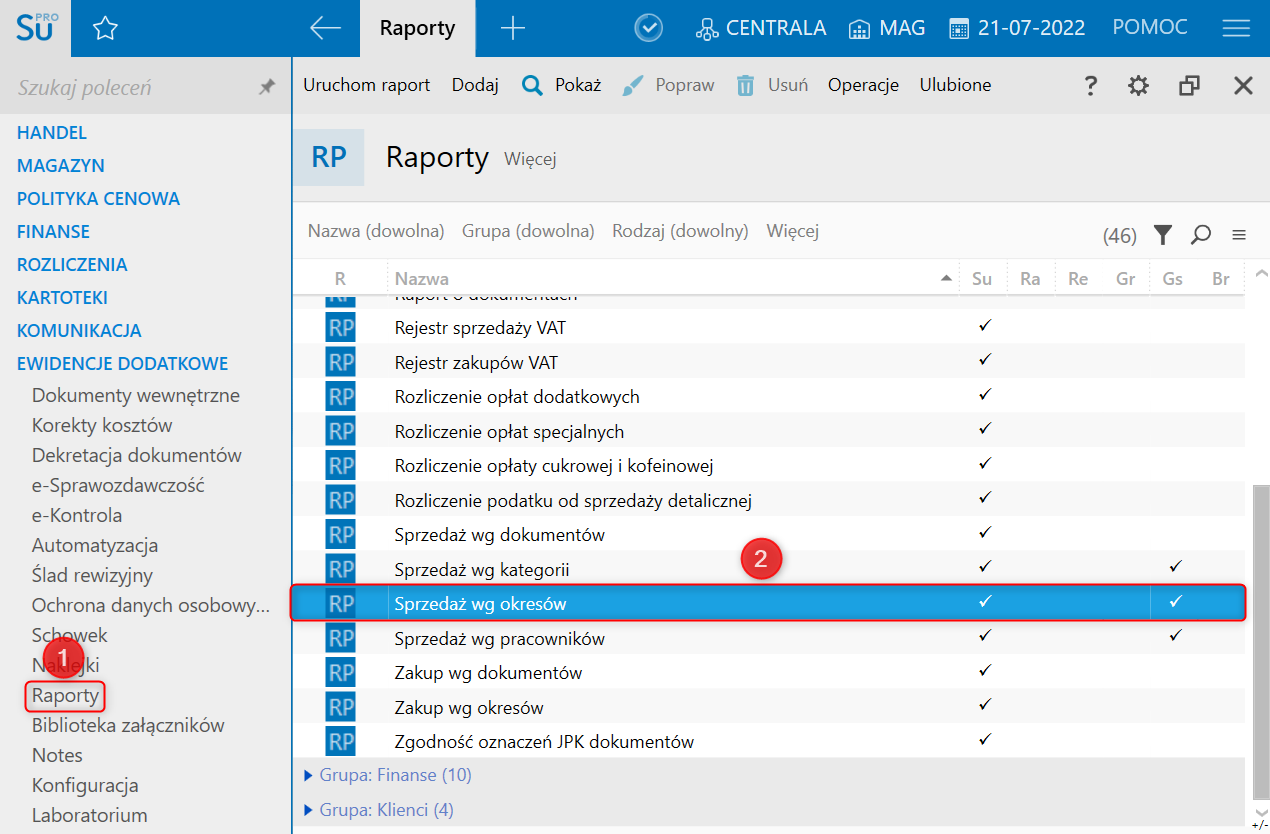Expand the HANDEL section
The height and width of the screenshot is (834, 1270).
click(x=52, y=133)
